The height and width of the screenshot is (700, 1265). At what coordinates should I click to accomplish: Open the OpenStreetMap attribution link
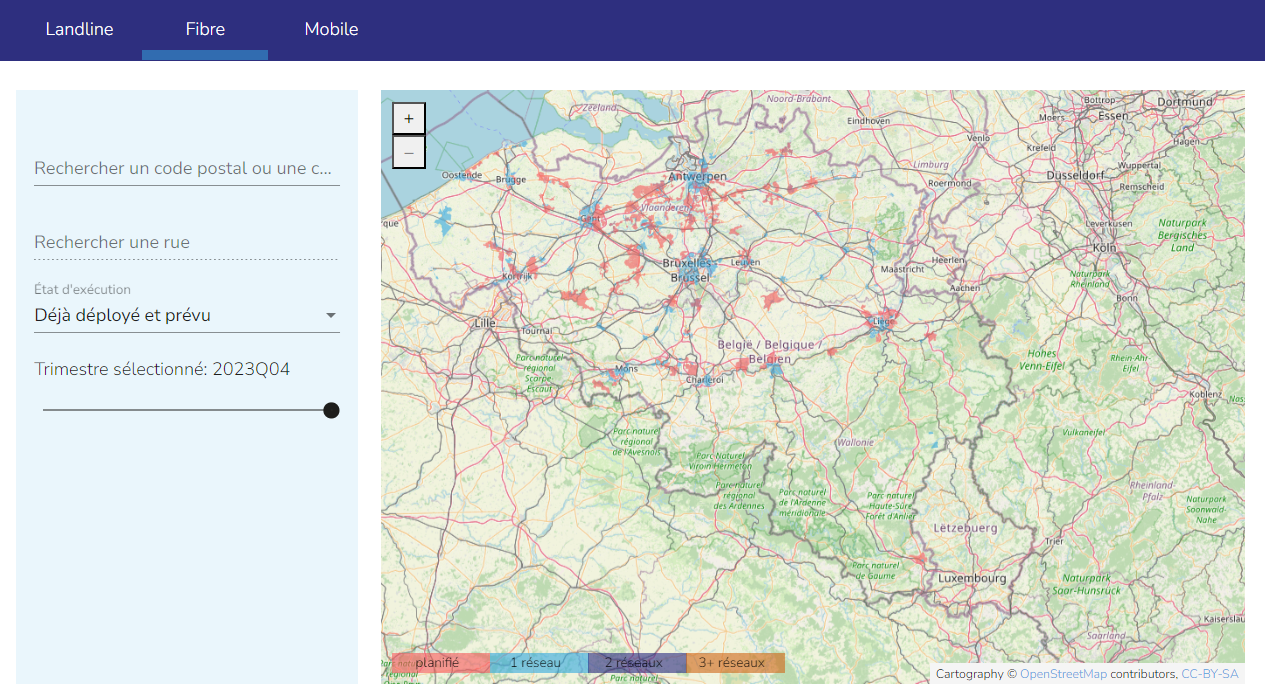click(x=1062, y=674)
